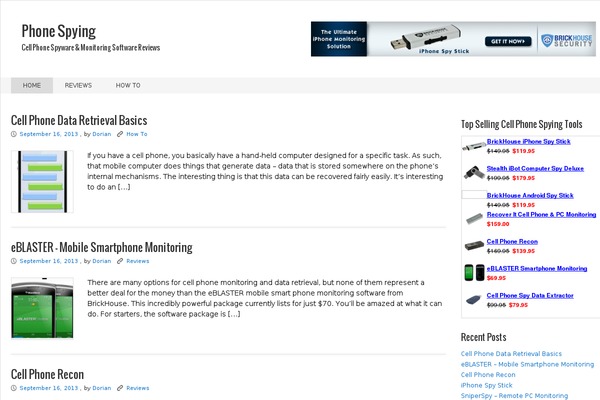The height and width of the screenshot is (400, 600).
Task: Open author Dorian under Cell Phone Data Retrieval Basics
Action: click(101, 134)
